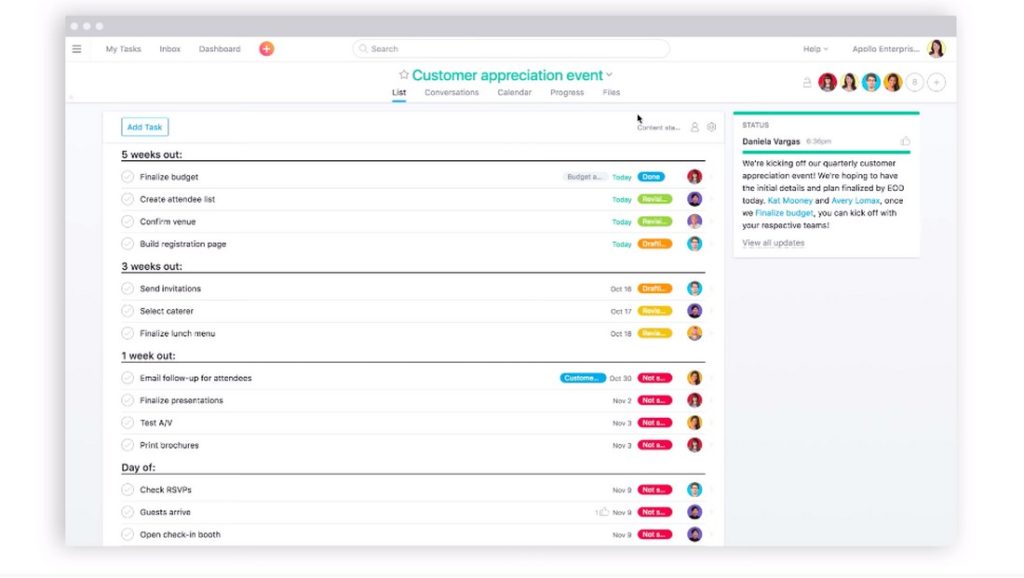
Task: Open View all updates link
Action: [773, 242]
